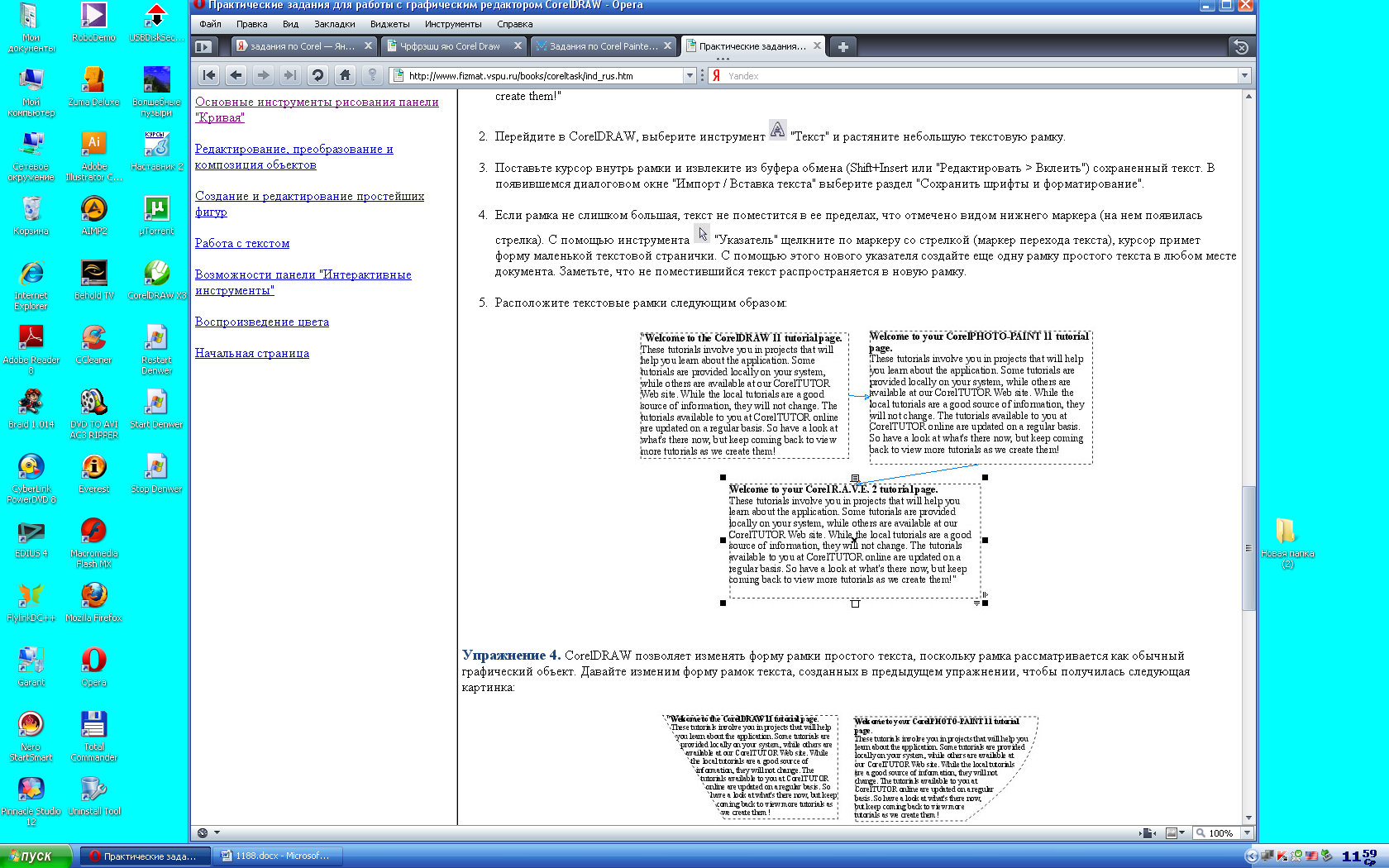The image size is (1389, 868).
Task: Open link 'Создание и редактирование простейших фигур'
Action: [x=309, y=203]
